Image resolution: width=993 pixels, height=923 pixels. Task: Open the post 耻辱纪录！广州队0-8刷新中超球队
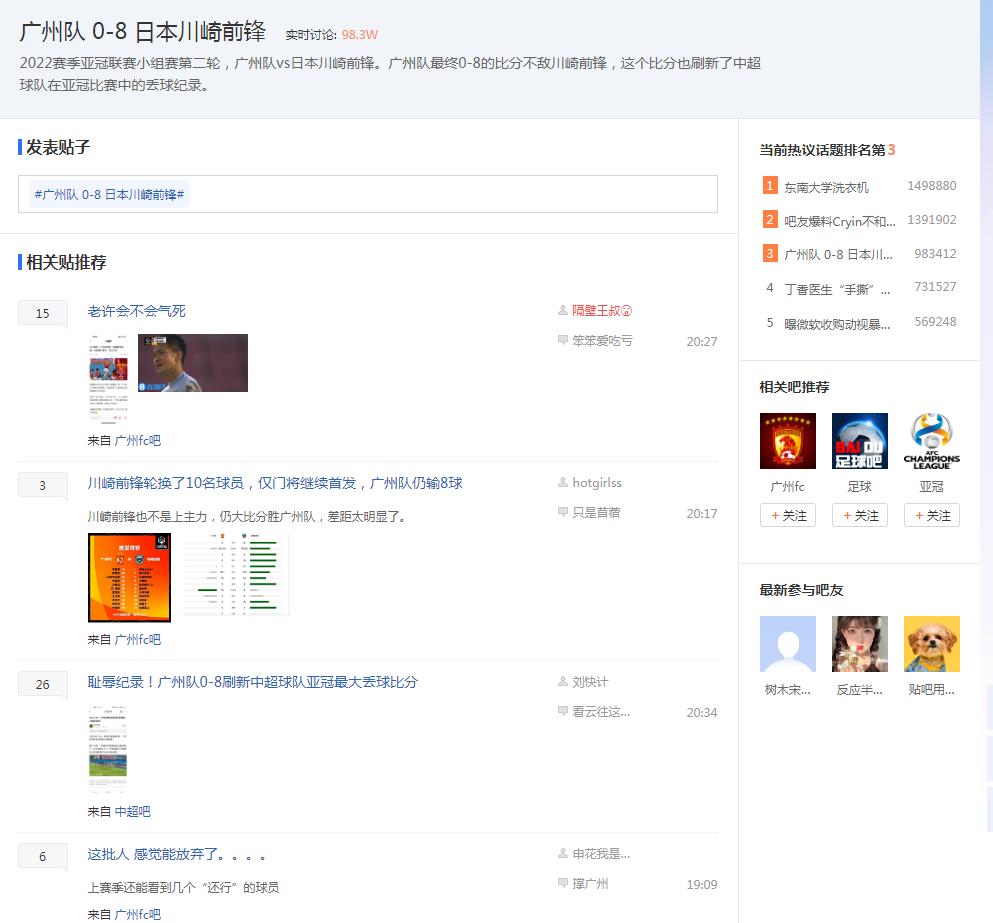[x=253, y=682]
